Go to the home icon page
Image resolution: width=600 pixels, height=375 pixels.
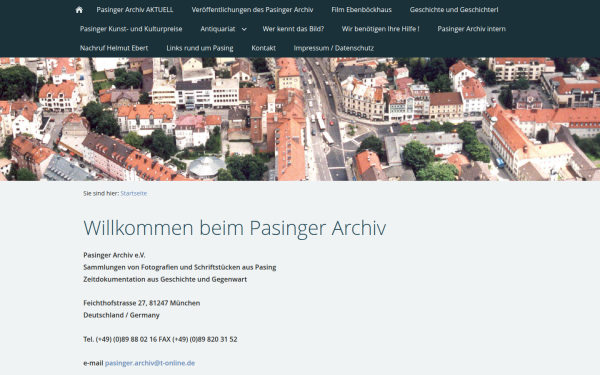click(79, 10)
